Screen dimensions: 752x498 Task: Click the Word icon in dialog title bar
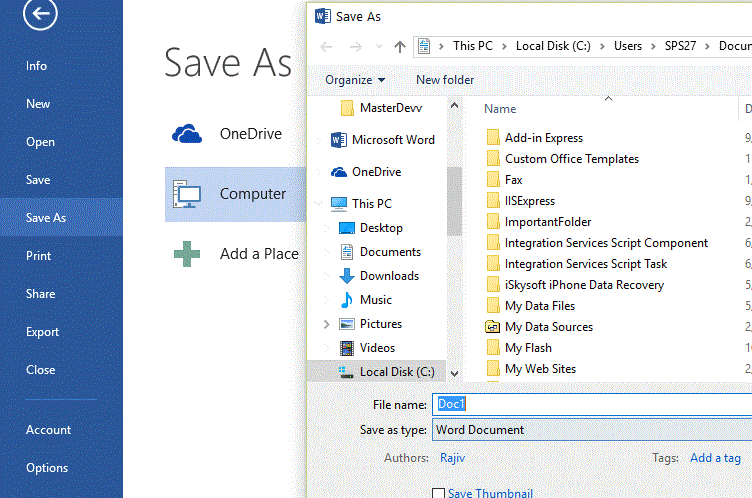323,16
